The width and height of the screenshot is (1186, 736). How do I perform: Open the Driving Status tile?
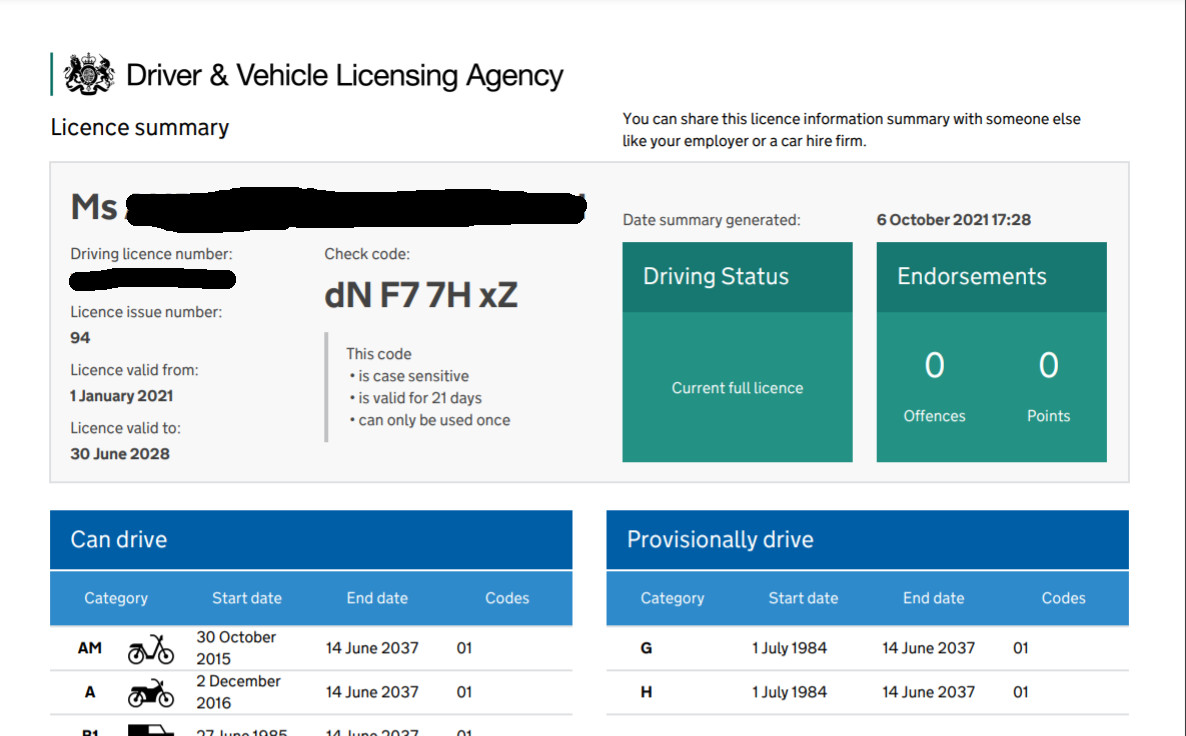click(737, 276)
